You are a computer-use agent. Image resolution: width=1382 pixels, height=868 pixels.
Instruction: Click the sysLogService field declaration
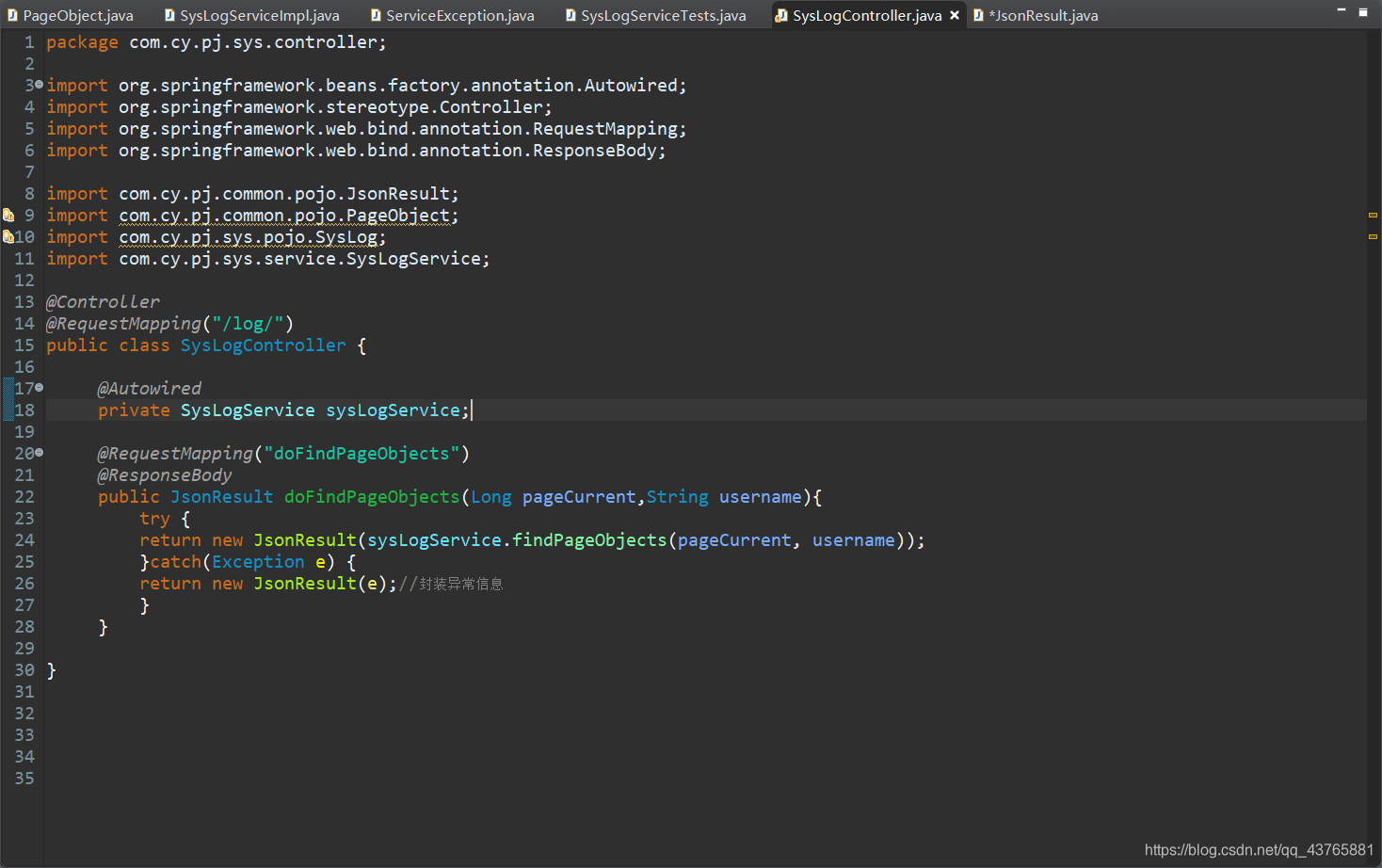pos(283,410)
